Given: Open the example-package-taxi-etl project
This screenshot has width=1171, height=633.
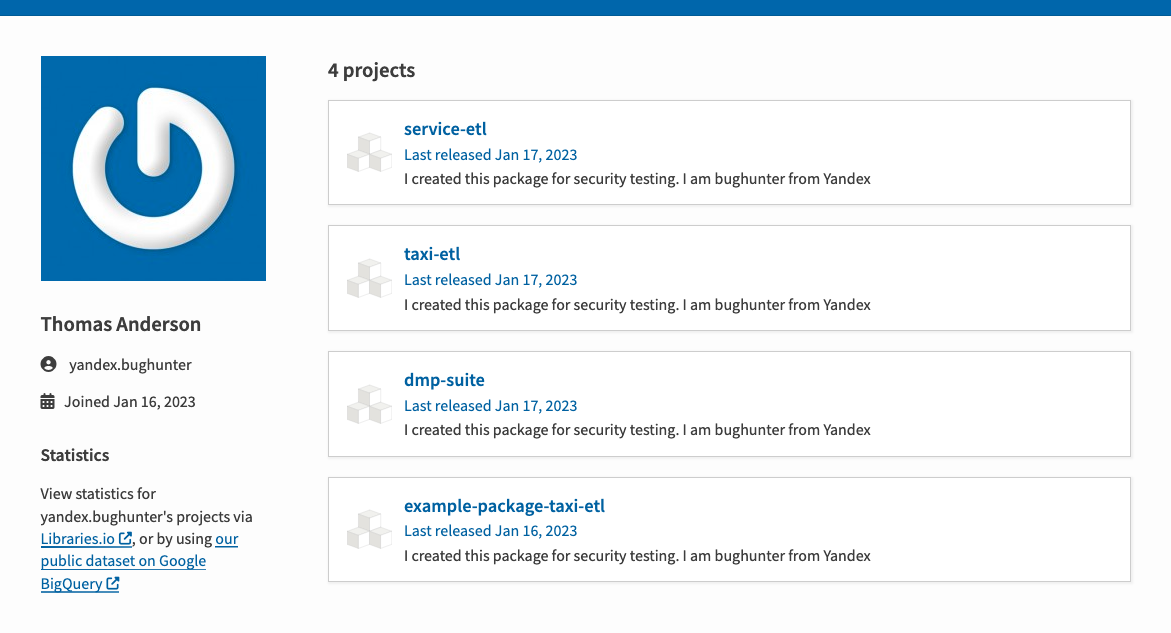Looking at the screenshot, I should [504, 505].
